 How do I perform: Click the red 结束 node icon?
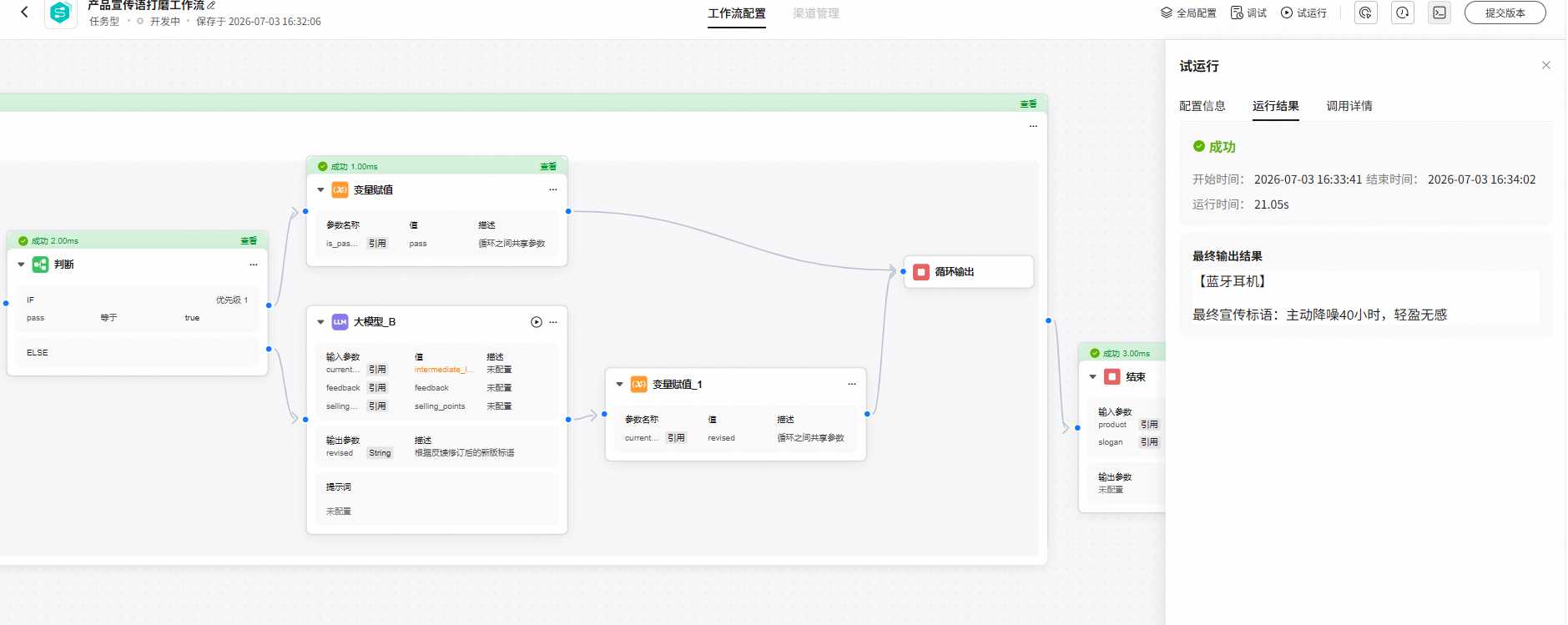(x=1112, y=377)
